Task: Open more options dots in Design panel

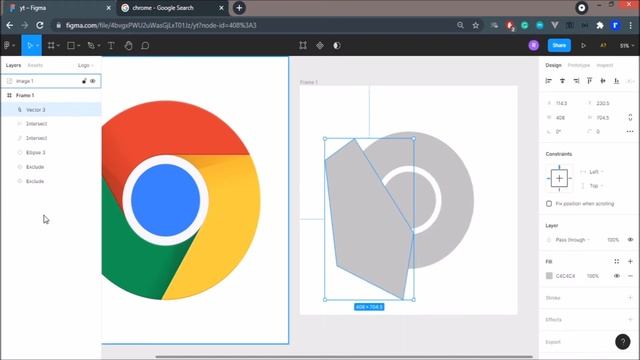Action: point(630,131)
